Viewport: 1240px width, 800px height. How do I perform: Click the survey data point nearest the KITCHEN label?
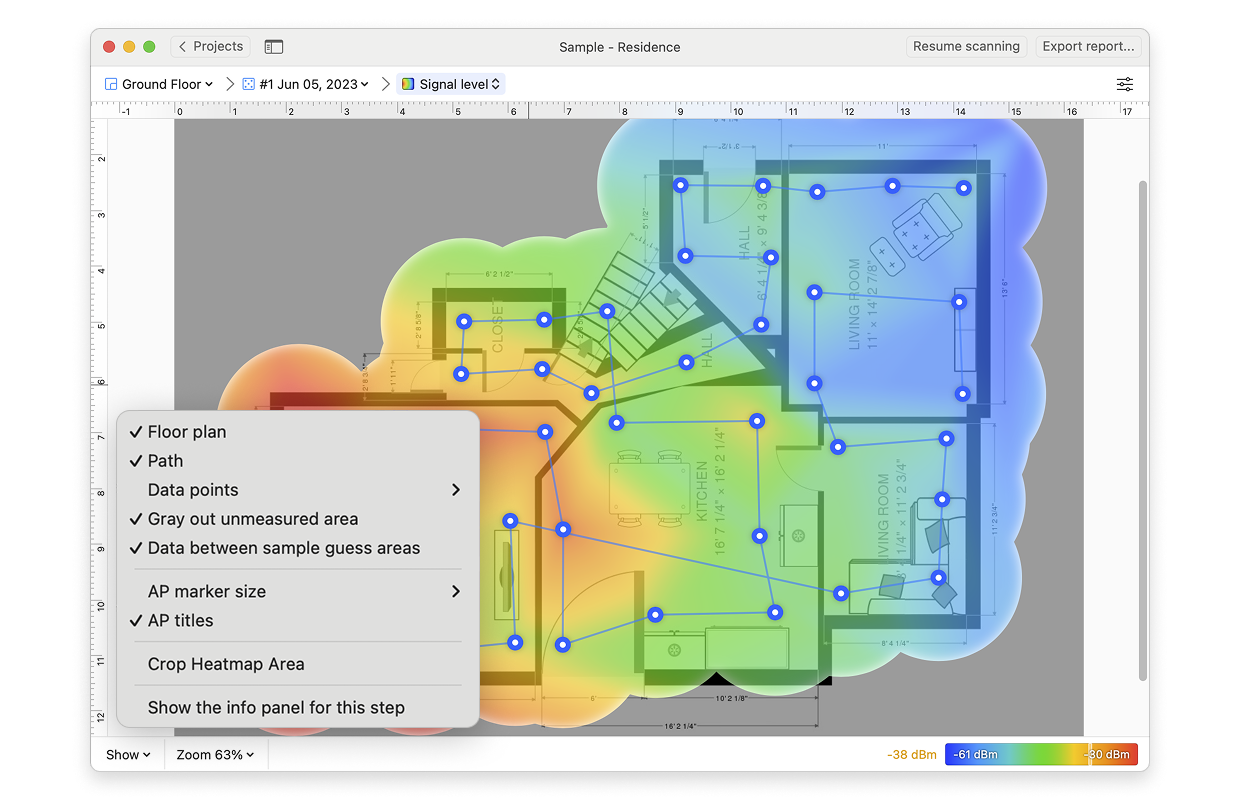coord(760,536)
